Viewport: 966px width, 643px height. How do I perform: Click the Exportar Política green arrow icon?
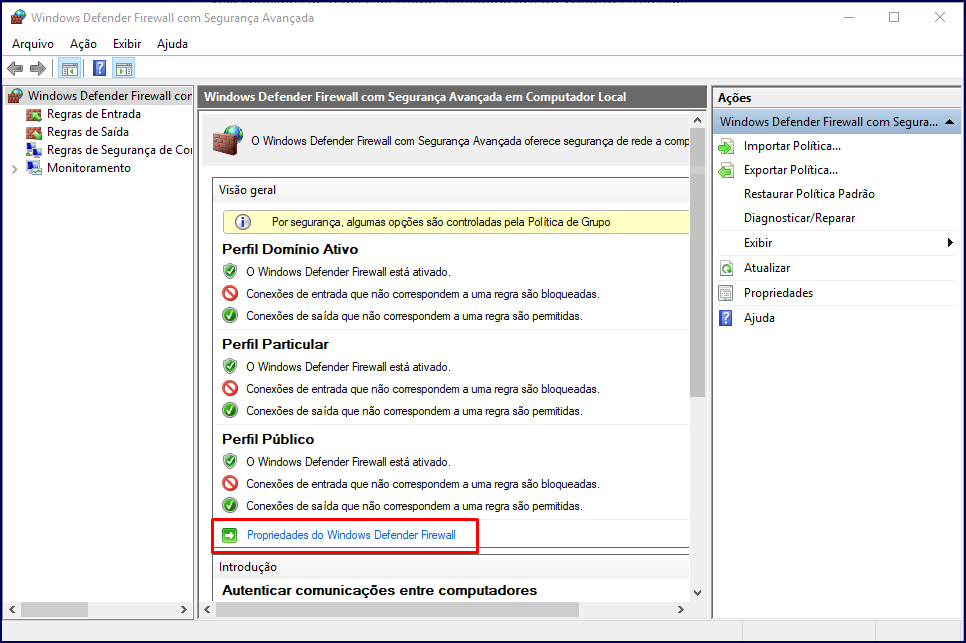tap(726, 171)
